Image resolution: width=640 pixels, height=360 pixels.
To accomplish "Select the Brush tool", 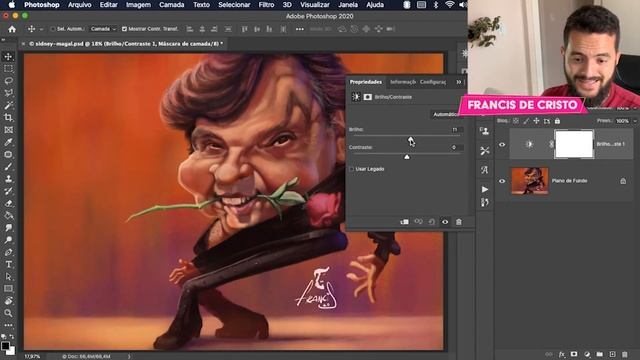I will 8,167.
